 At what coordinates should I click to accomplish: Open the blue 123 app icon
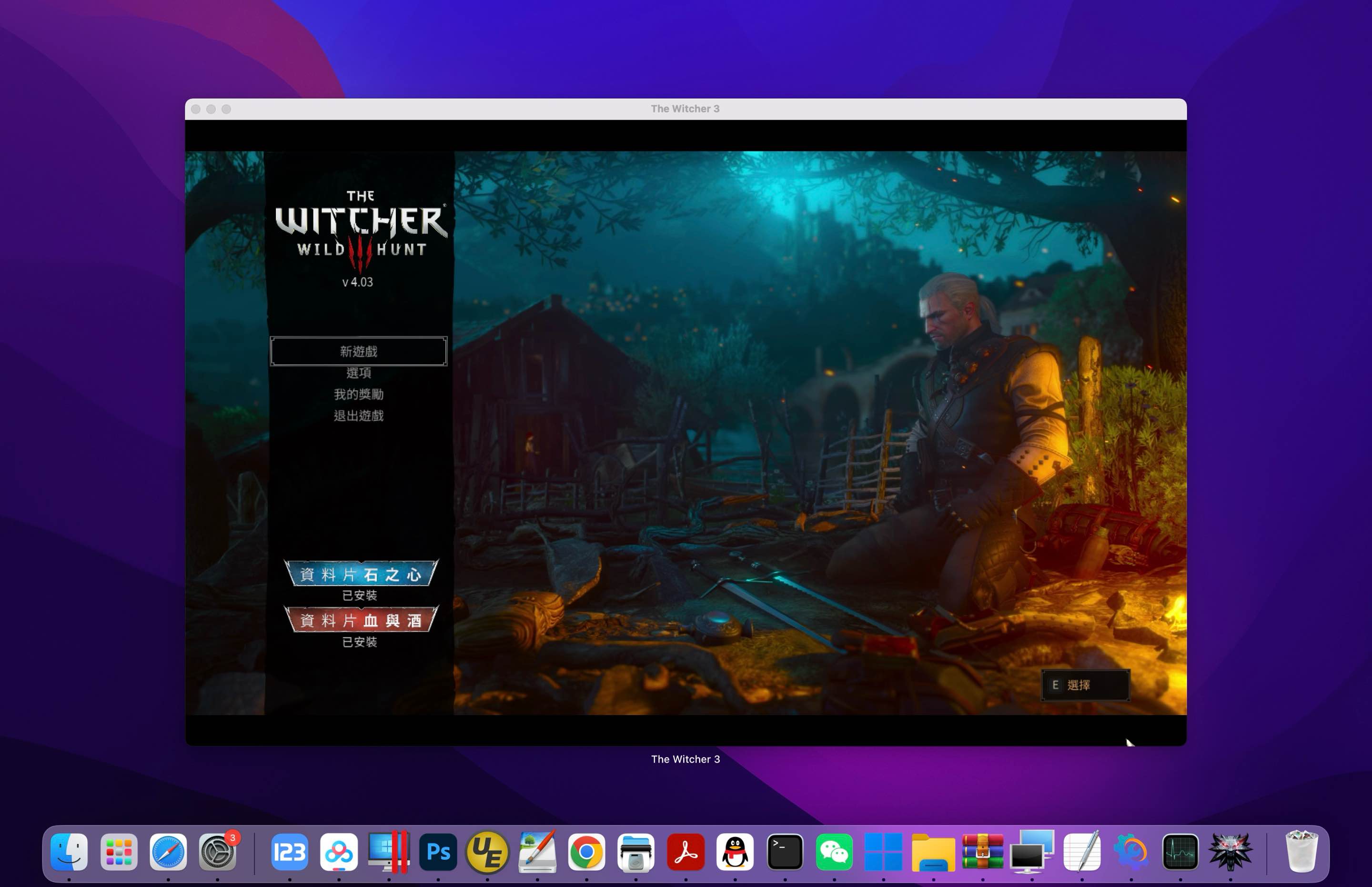tap(289, 851)
